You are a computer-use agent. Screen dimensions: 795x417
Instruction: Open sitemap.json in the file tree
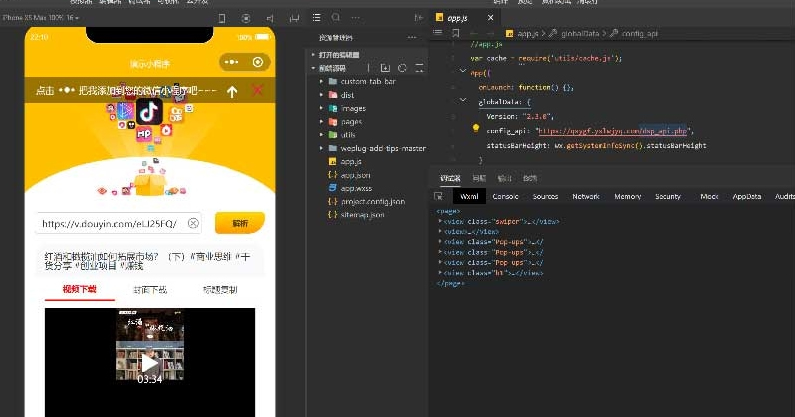362,215
